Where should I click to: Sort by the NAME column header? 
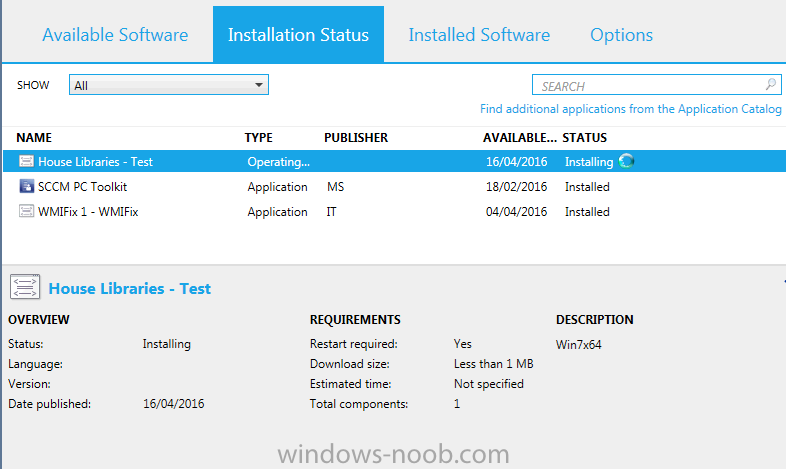[x=34, y=137]
